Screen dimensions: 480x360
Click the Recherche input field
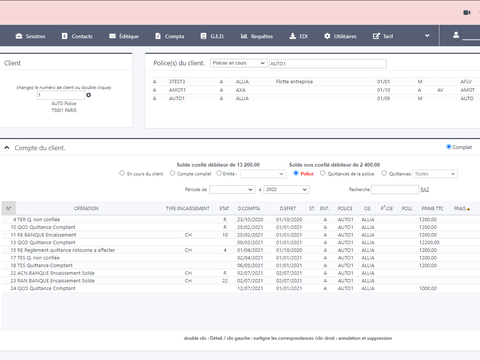click(x=395, y=189)
